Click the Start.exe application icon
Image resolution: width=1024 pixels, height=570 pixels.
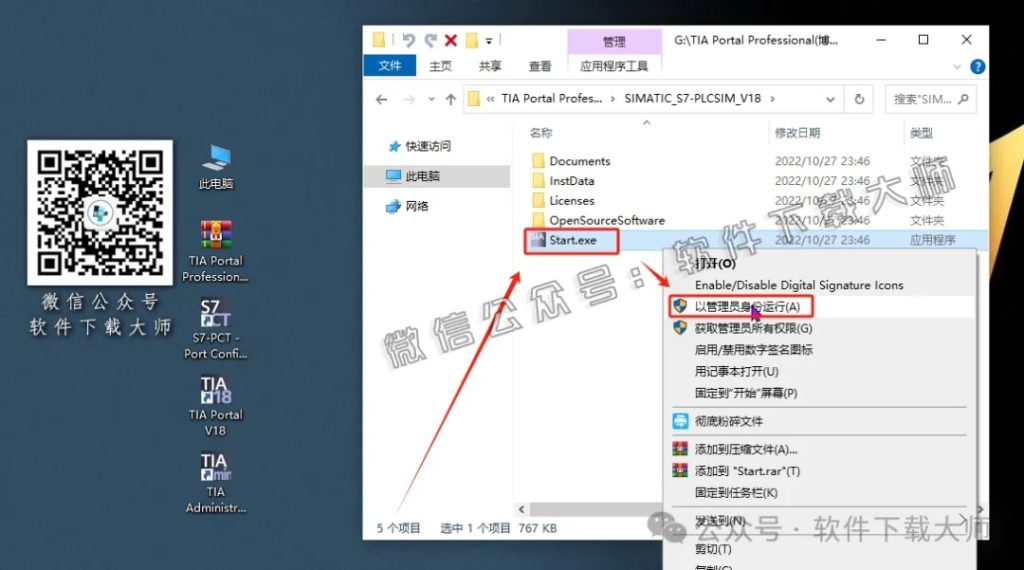pos(538,240)
